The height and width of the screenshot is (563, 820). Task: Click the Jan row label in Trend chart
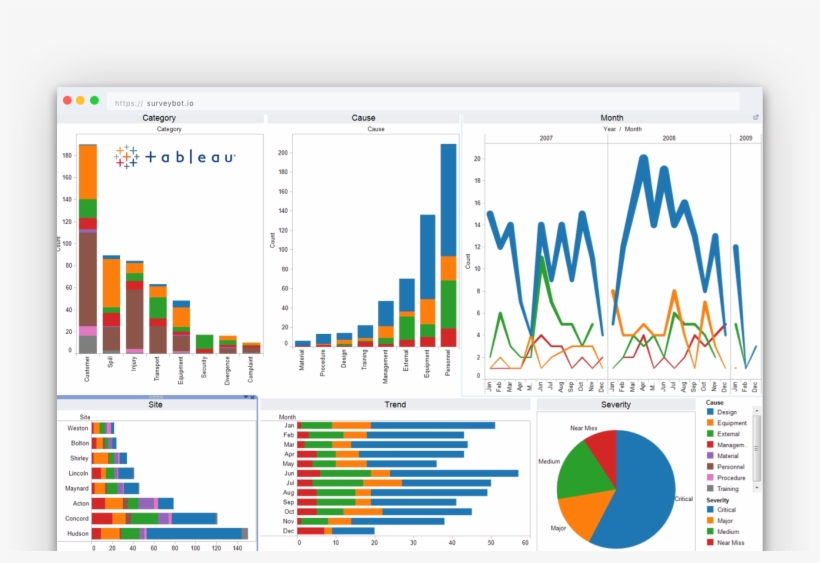point(289,426)
